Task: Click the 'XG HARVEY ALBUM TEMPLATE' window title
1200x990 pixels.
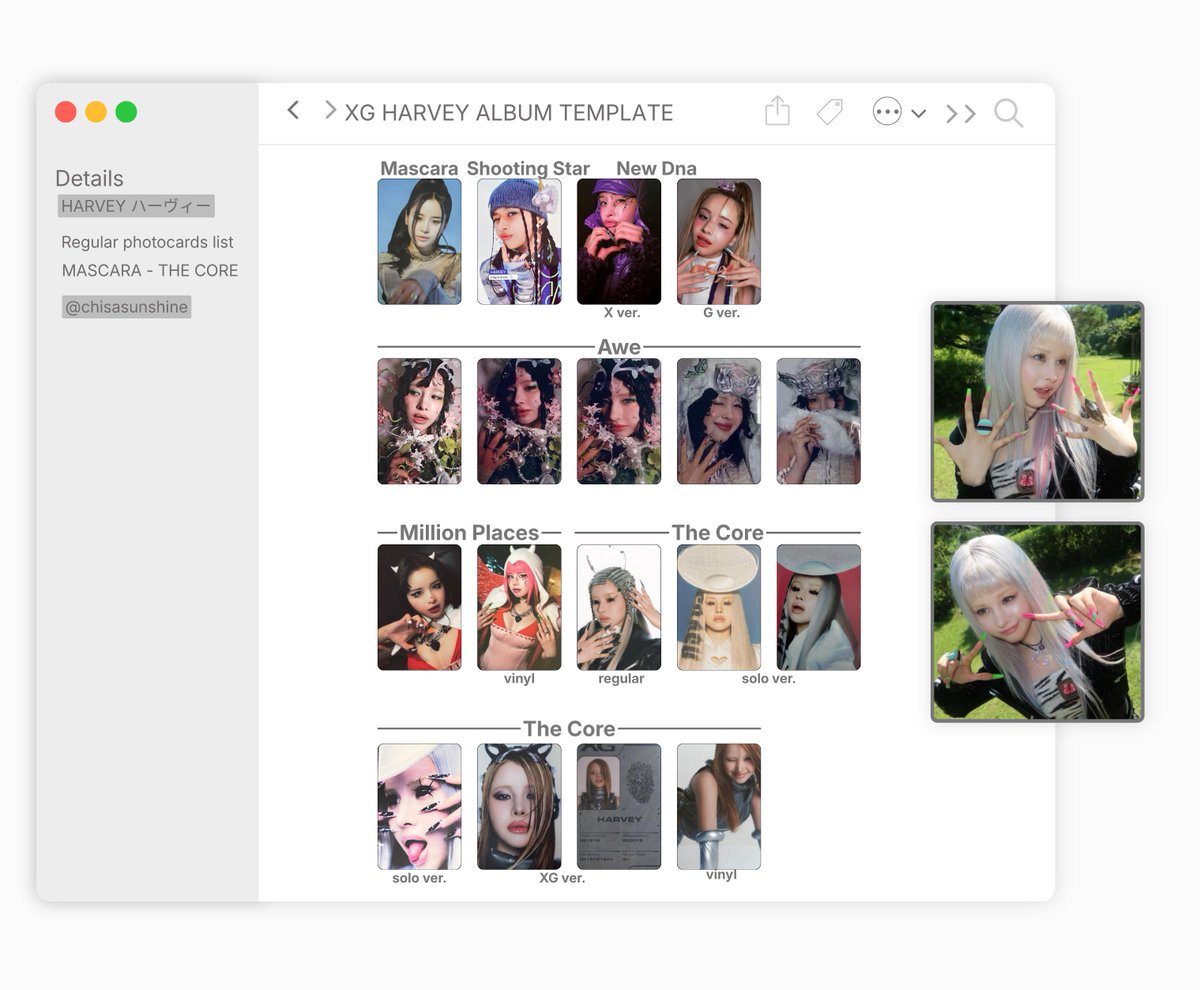Action: point(508,113)
